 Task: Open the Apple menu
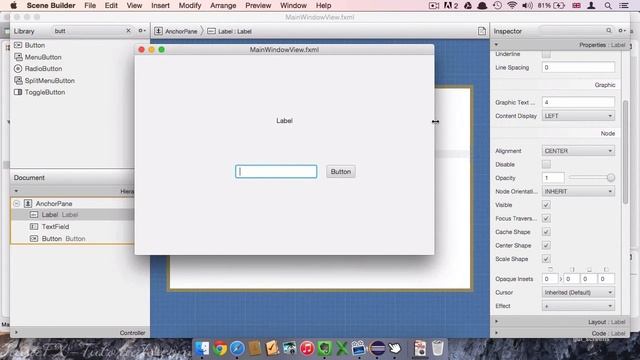[x=13, y=6]
